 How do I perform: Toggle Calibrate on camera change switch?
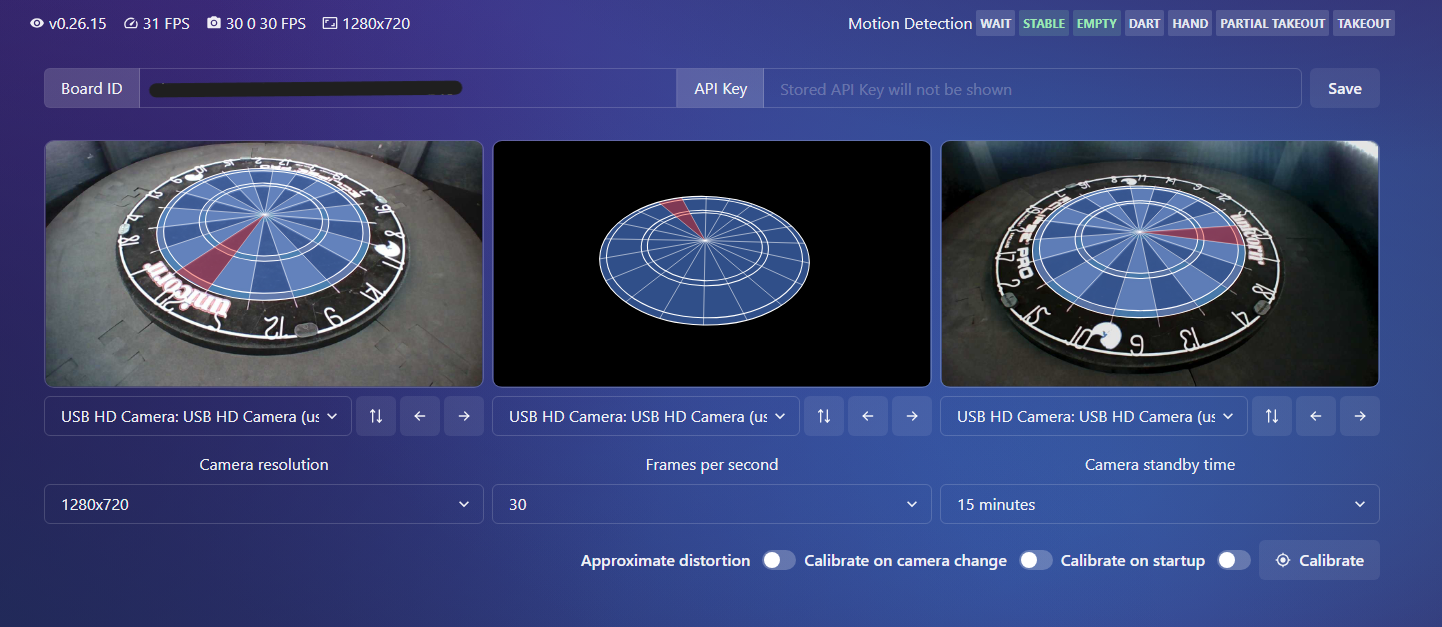coord(1036,560)
